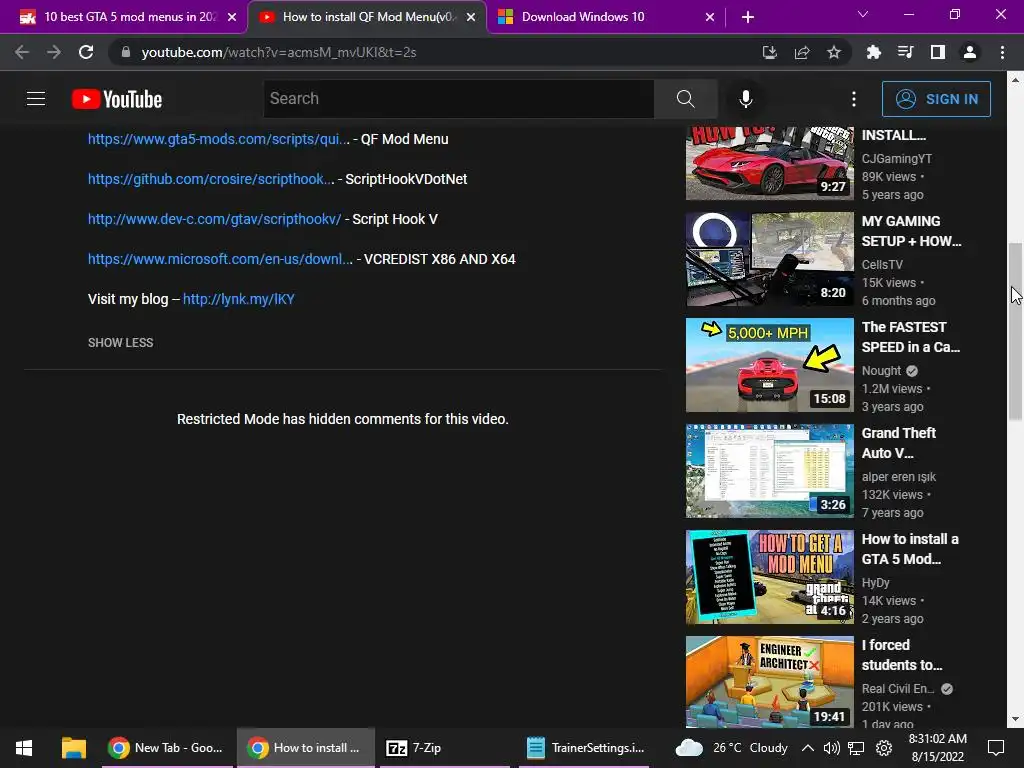Open the 'HOW TO GET A MOD MENU' thumbnail
1024x768 pixels.
[769, 577]
